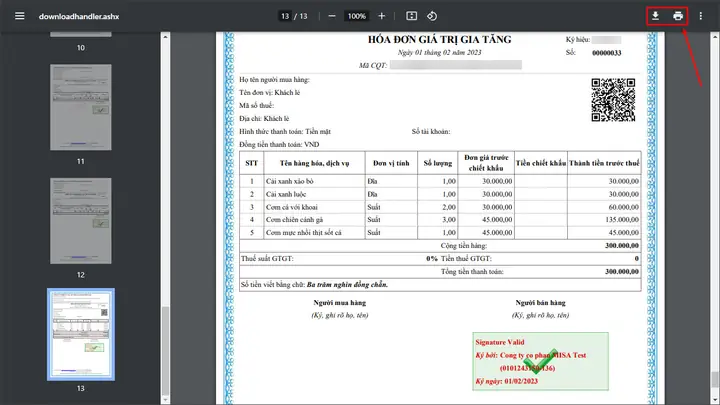Click the 'Cộng tiền hàng' label
The width and height of the screenshot is (720, 405).
pyautogui.click(x=464, y=246)
